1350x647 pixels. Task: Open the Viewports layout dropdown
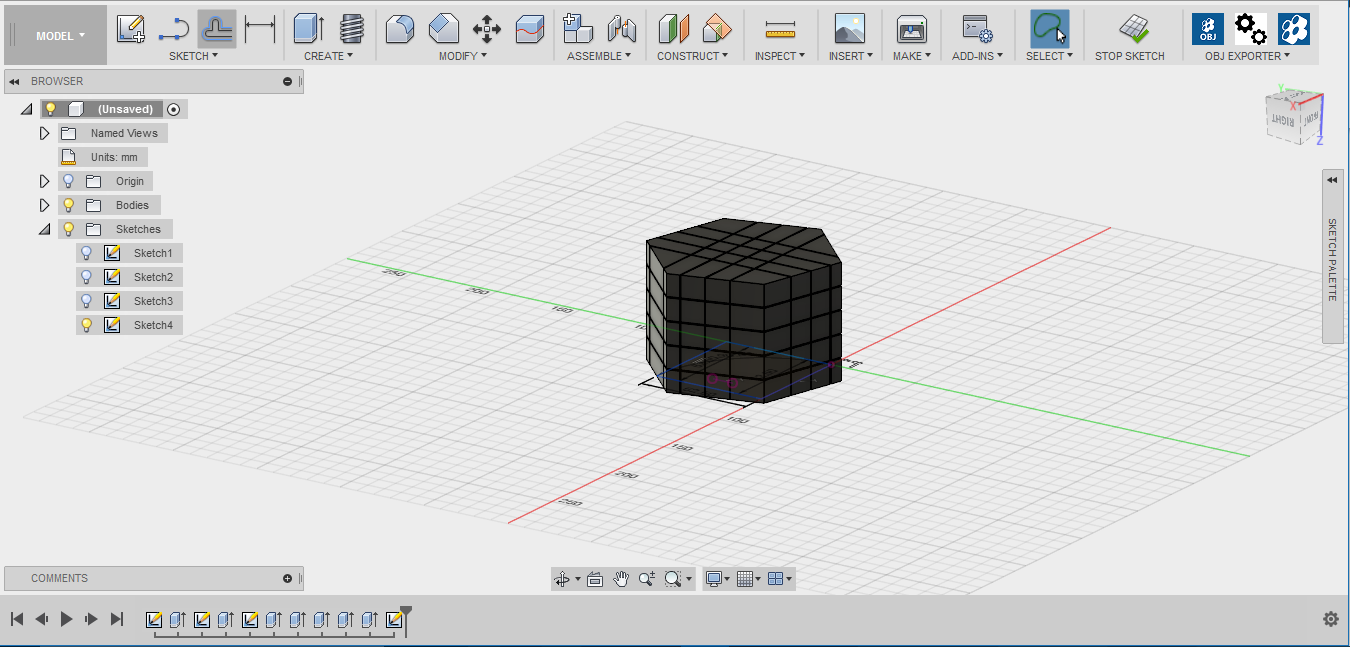(x=779, y=579)
